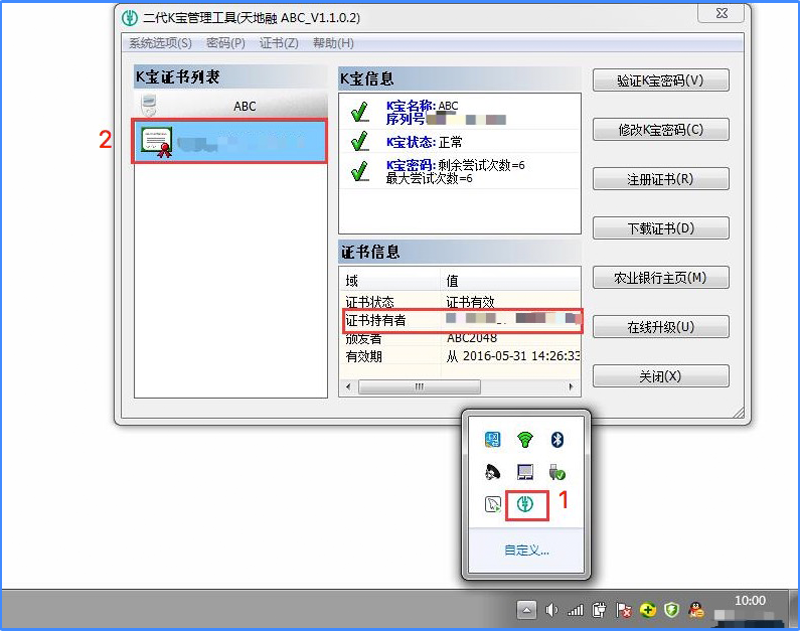Screen dimensions: 800x632
Task: Select the ABC device in certificate list
Action: [x=231, y=105]
